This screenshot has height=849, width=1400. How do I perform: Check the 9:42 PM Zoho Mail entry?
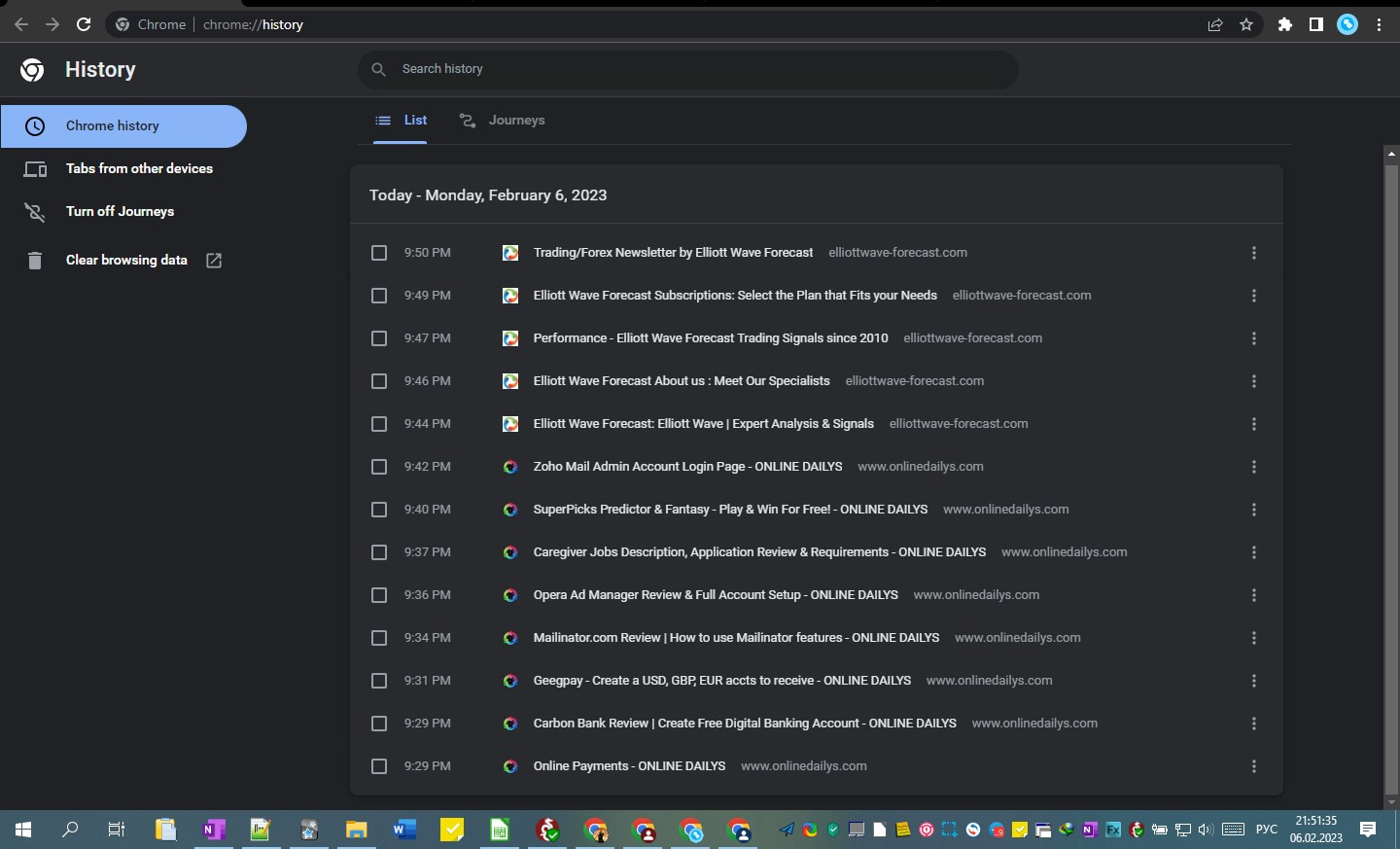click(379, 467)
